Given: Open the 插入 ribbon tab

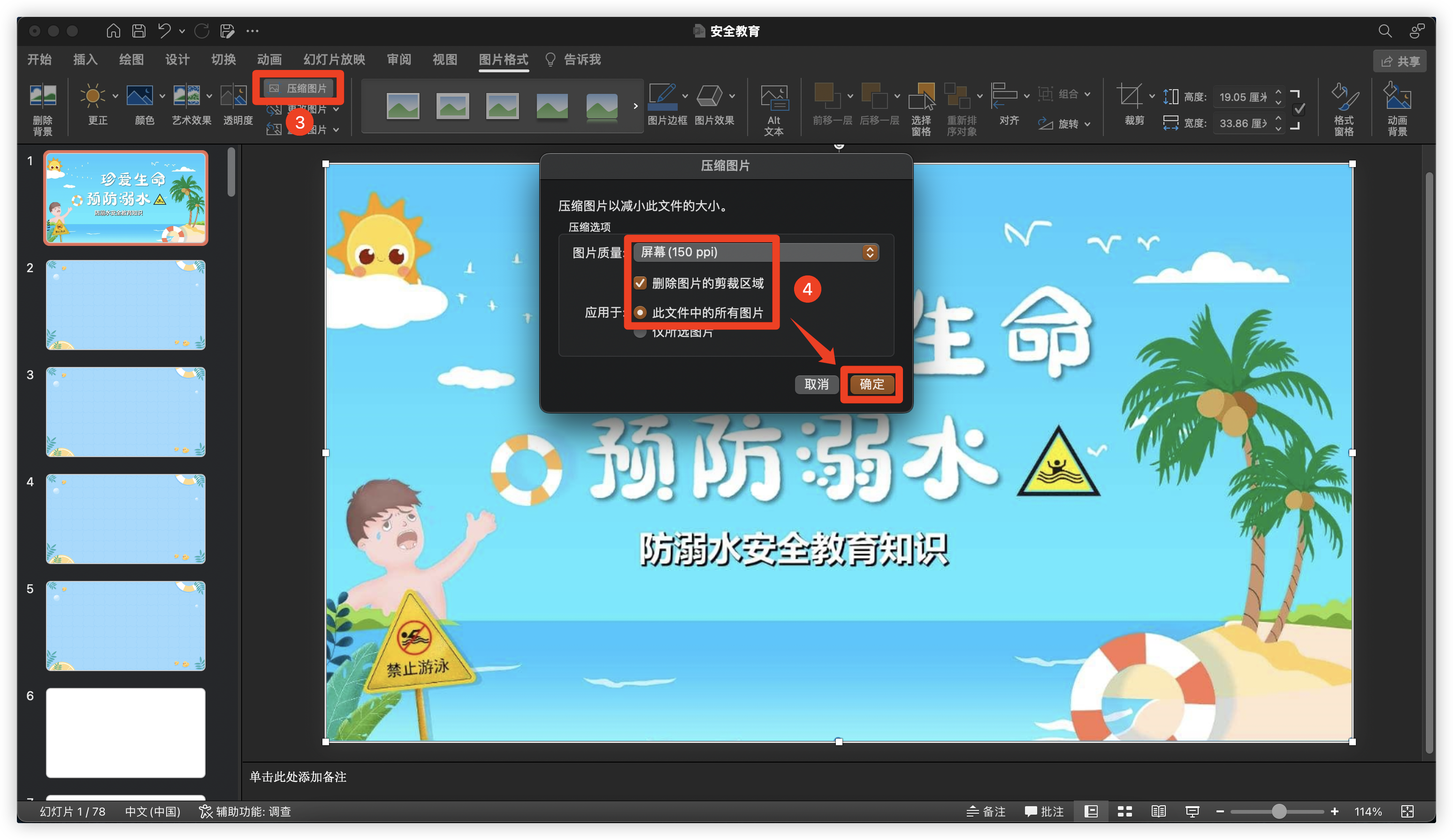Looking at the screenshot, I should pos(85,60).
